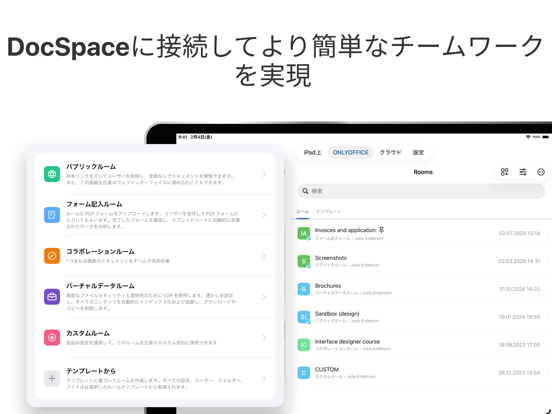Tap the plus icon for テンプレートから
552x414 pixels.
[52, 378]
